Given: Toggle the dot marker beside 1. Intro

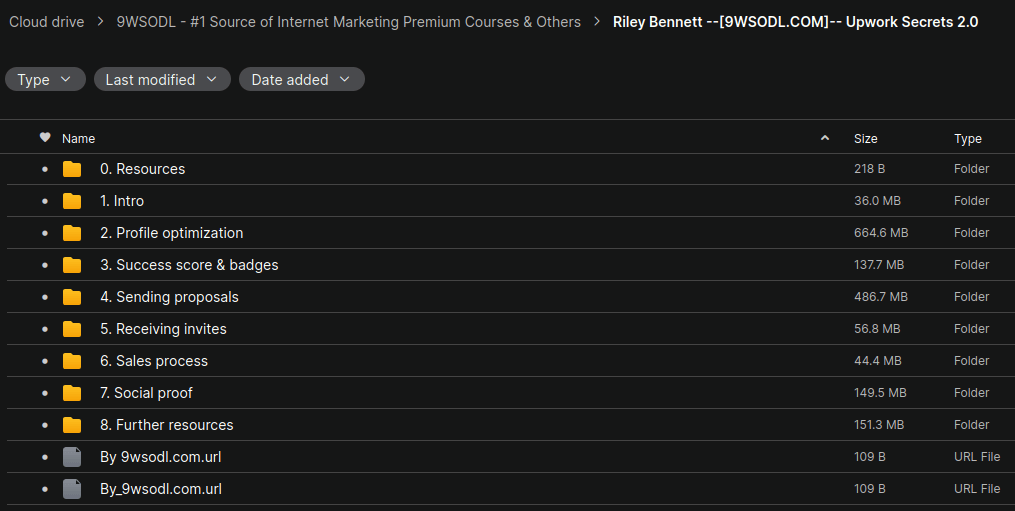Looking at the screenshot, I should click(x=45, y=201).
